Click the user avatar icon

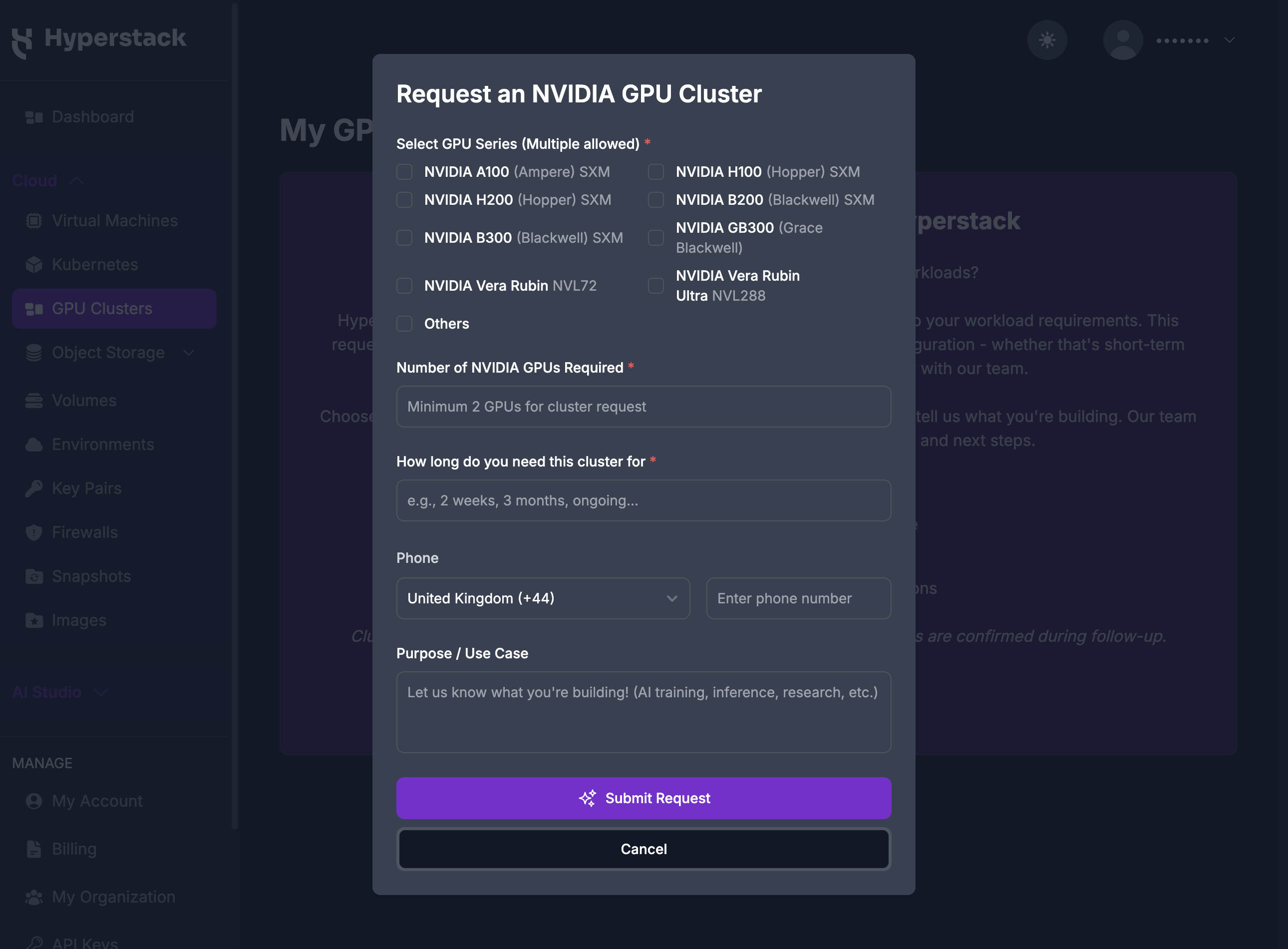pos(1123,40)
